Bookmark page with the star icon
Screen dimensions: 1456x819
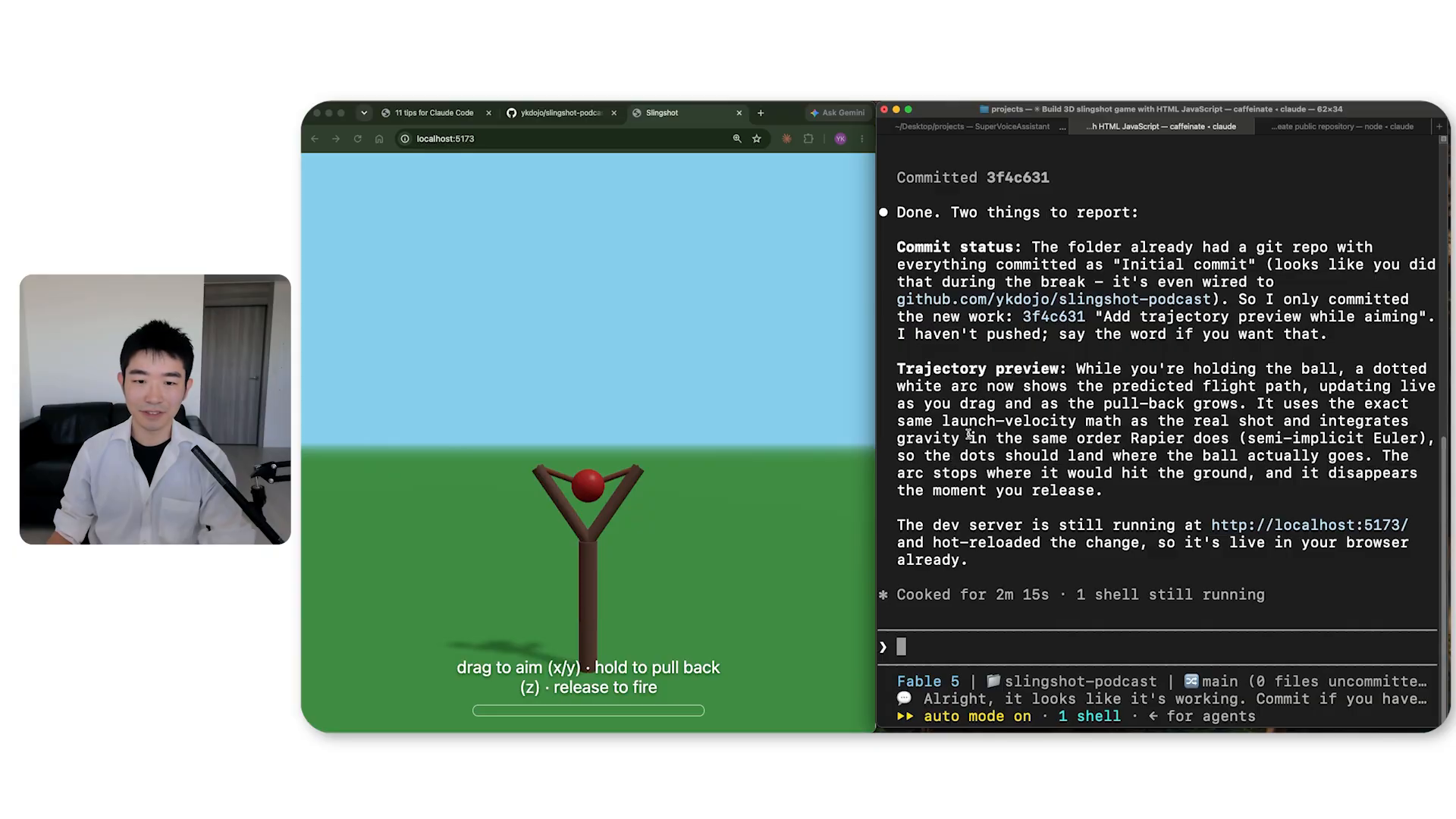pyautogui.click(x=756, y=139)
